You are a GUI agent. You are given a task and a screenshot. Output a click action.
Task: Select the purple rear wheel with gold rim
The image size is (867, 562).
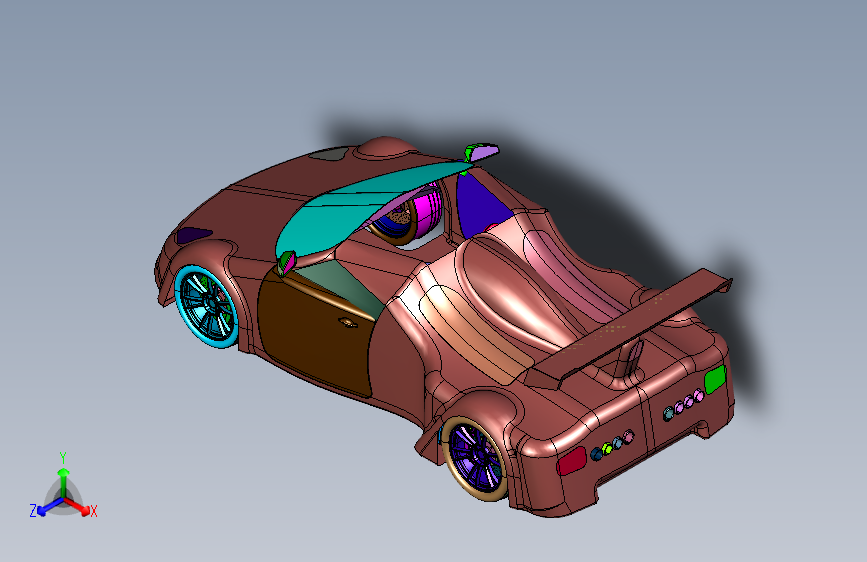[476, 457]
